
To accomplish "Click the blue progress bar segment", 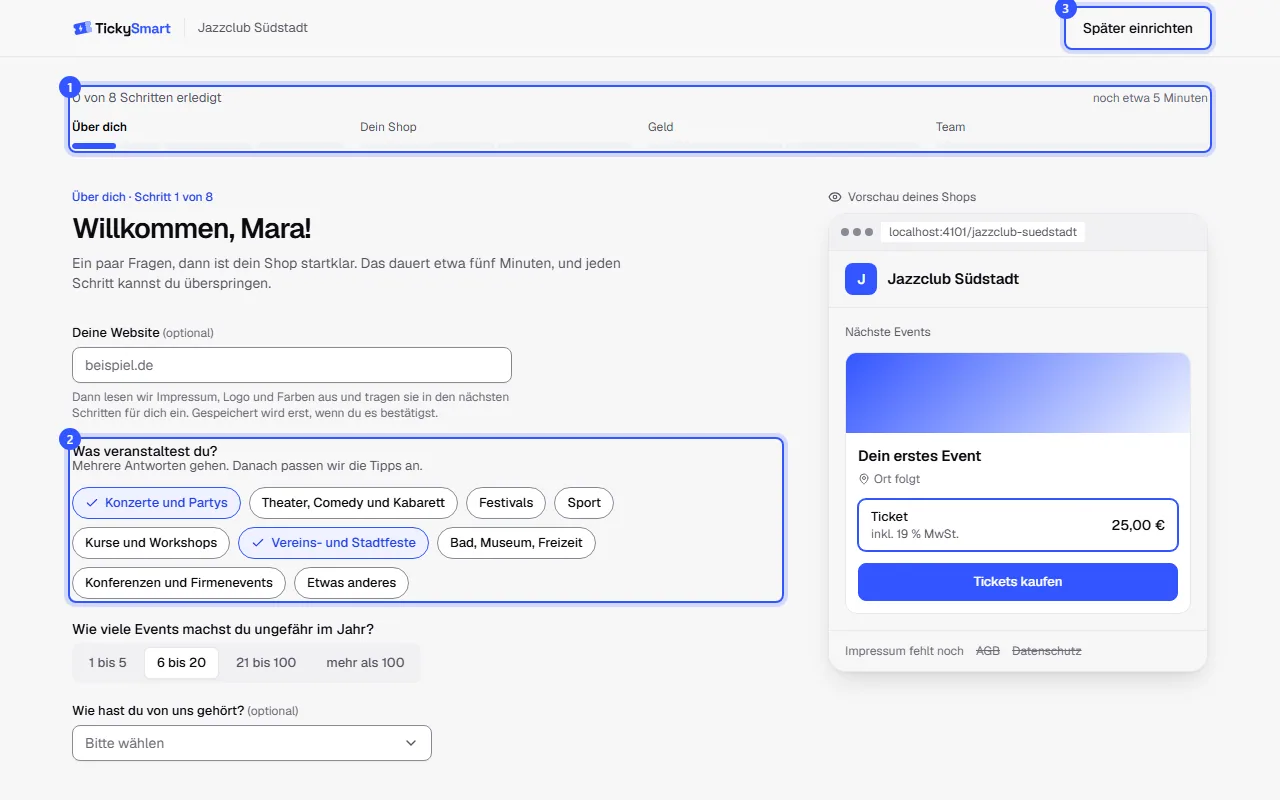I will (x=94, y=146).
